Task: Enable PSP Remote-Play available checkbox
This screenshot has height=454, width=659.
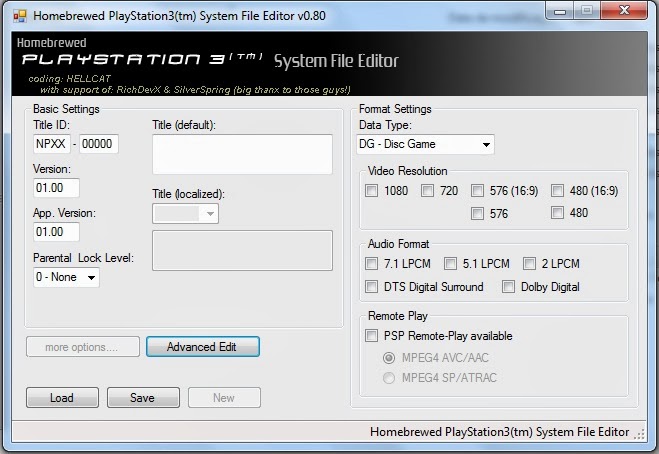Action: point(371,335)
